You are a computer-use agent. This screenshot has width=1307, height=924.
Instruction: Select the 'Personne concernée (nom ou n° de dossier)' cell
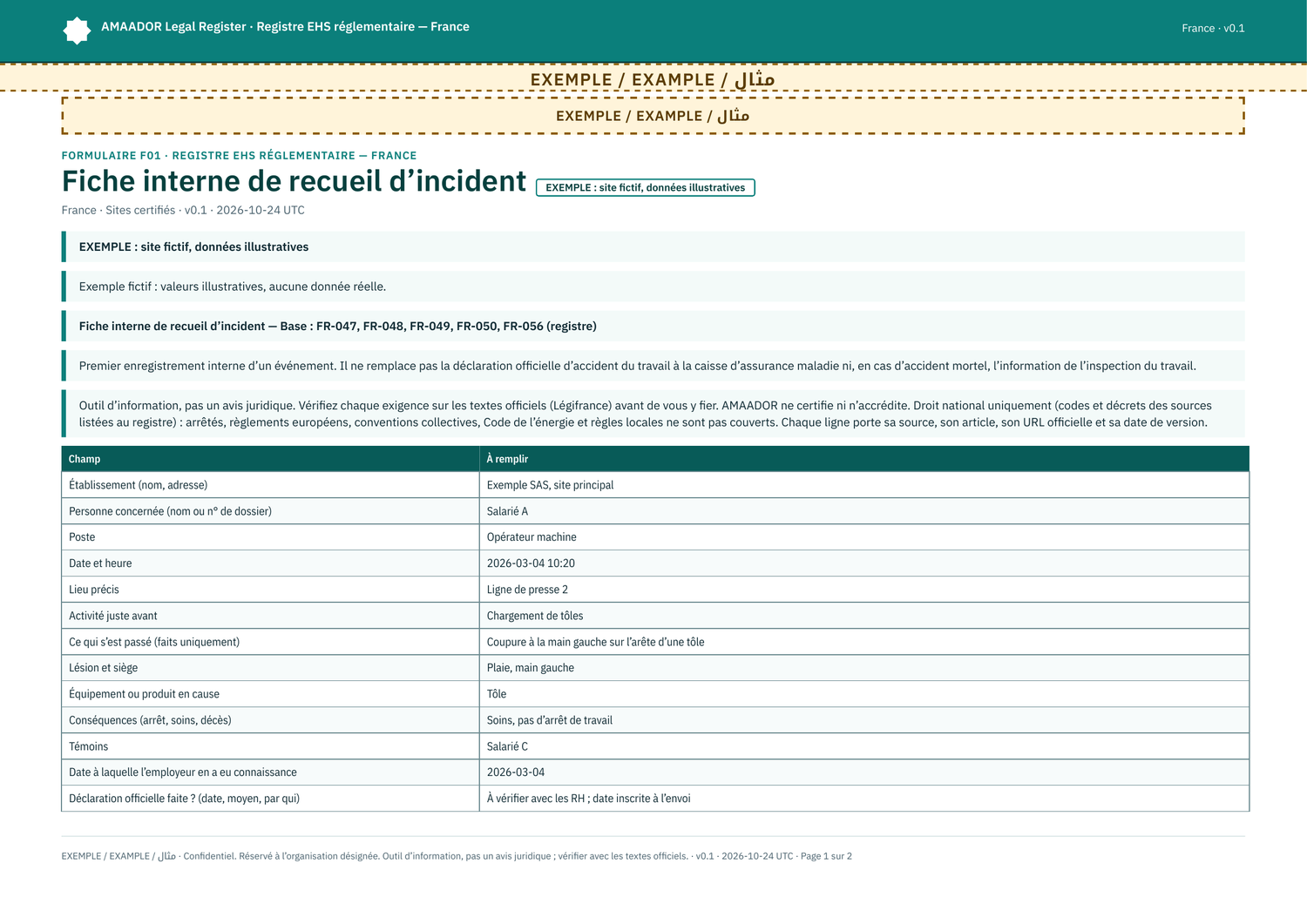click(270, 511)
